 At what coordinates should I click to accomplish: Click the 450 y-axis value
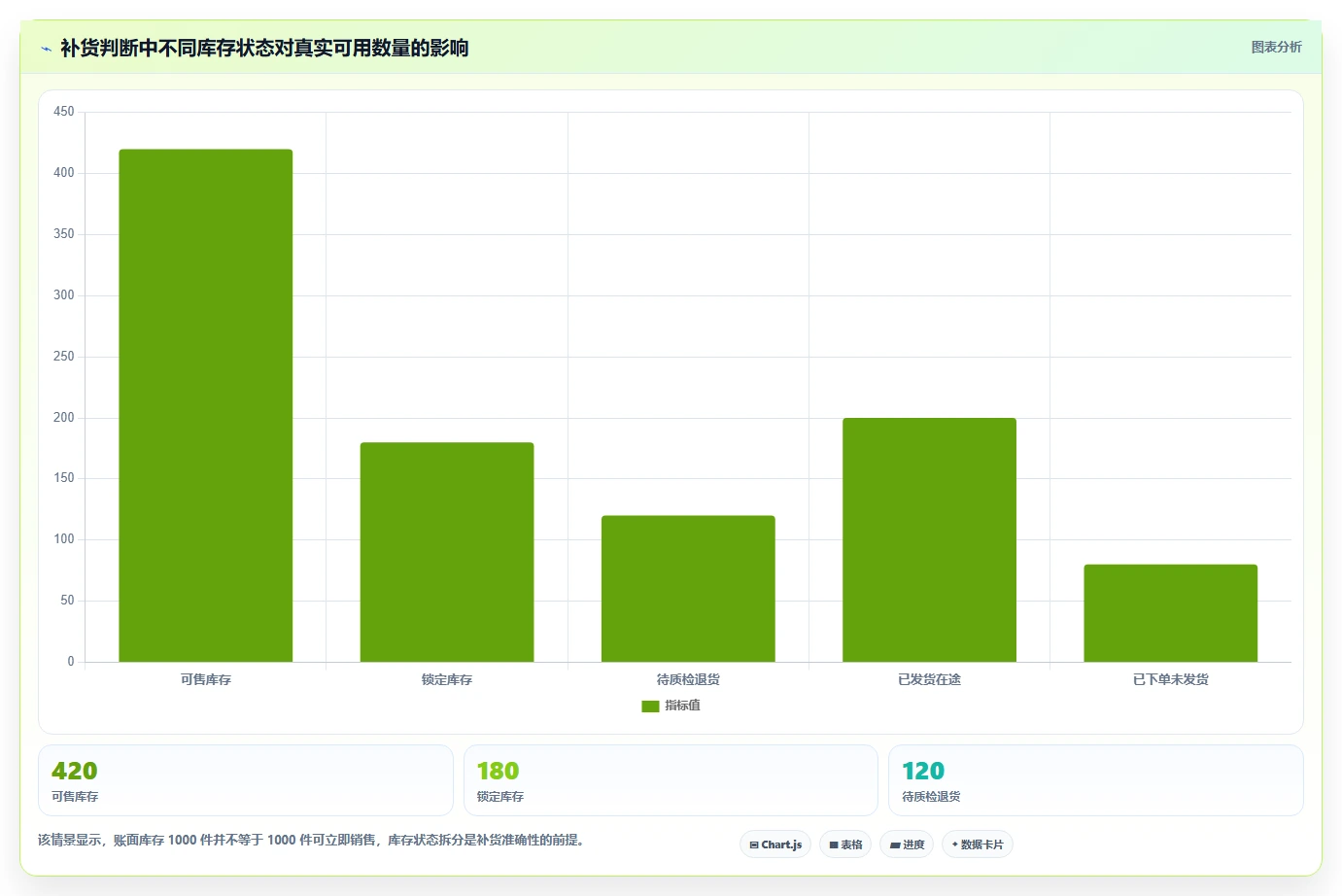(x=64, y=112)
